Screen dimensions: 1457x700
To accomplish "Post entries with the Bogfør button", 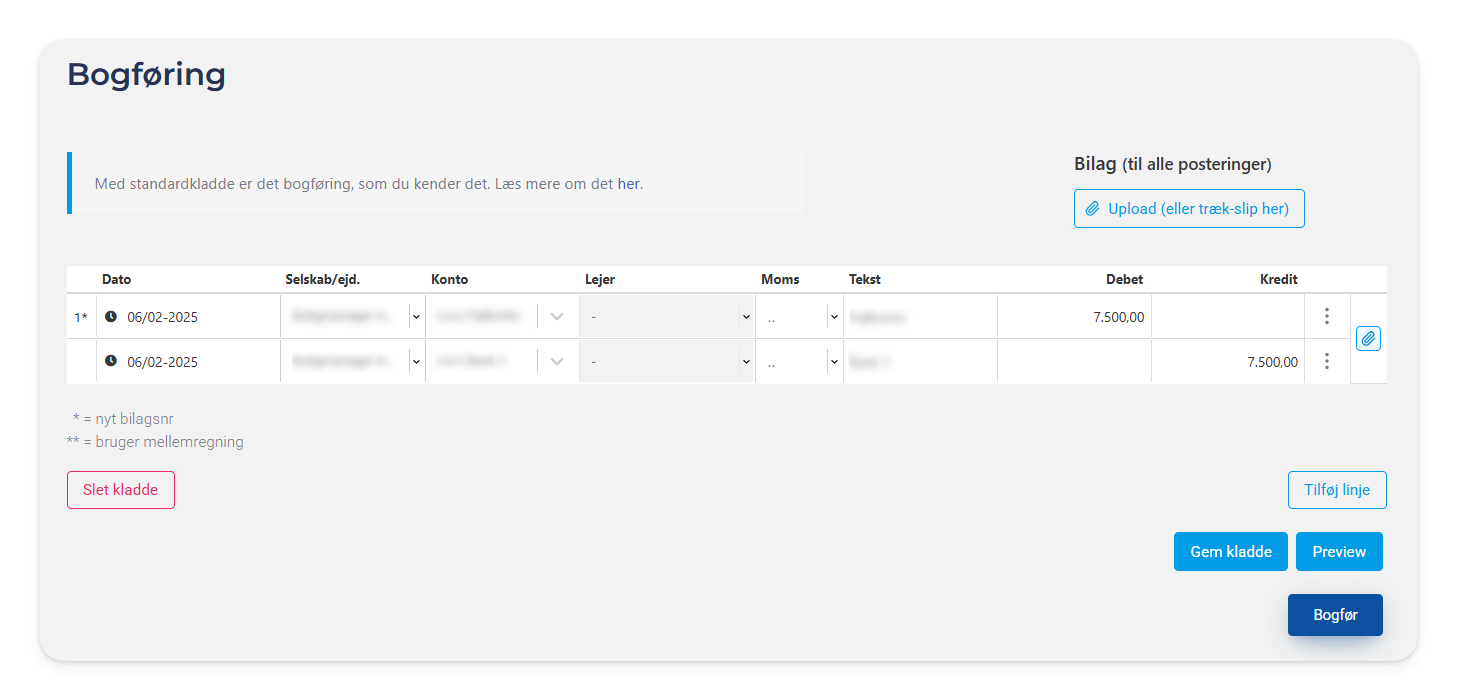I will coord(1335,615).
